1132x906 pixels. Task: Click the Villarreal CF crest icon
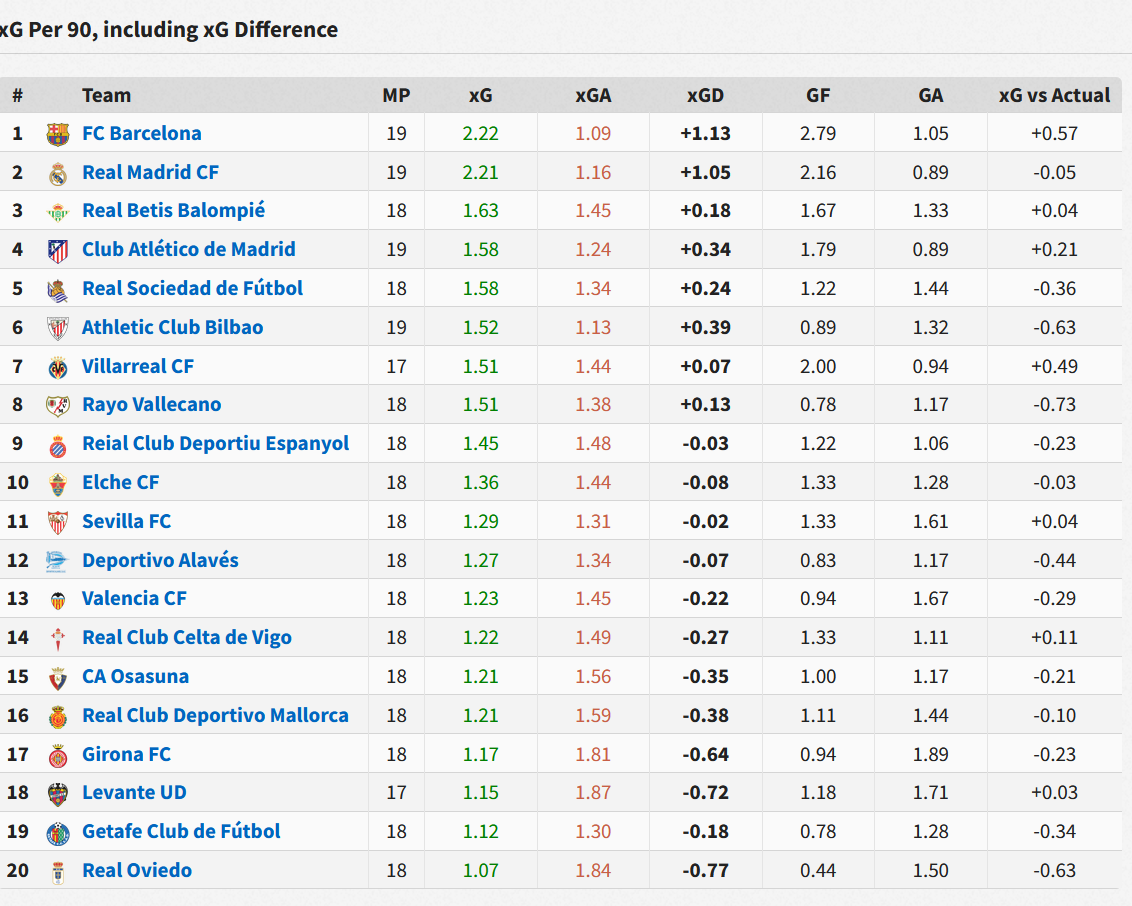coord(58,367)
